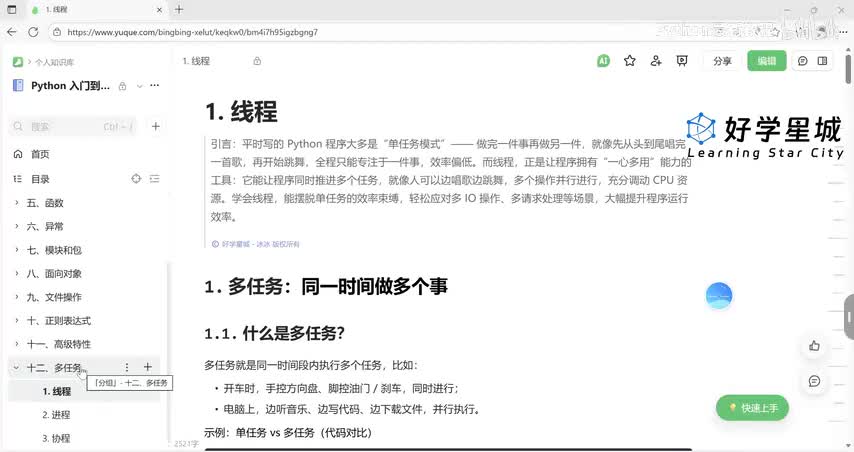The image size is (854, 452).
Task: Click the collapse-all list icon in 目录 row
Action: tap(155, 179)
